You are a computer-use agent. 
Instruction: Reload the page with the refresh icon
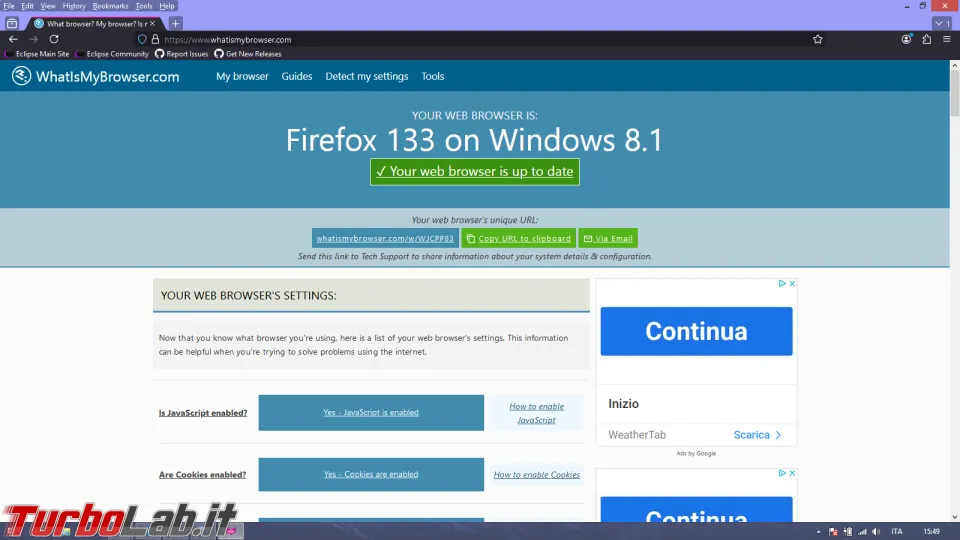click(54, 39)
